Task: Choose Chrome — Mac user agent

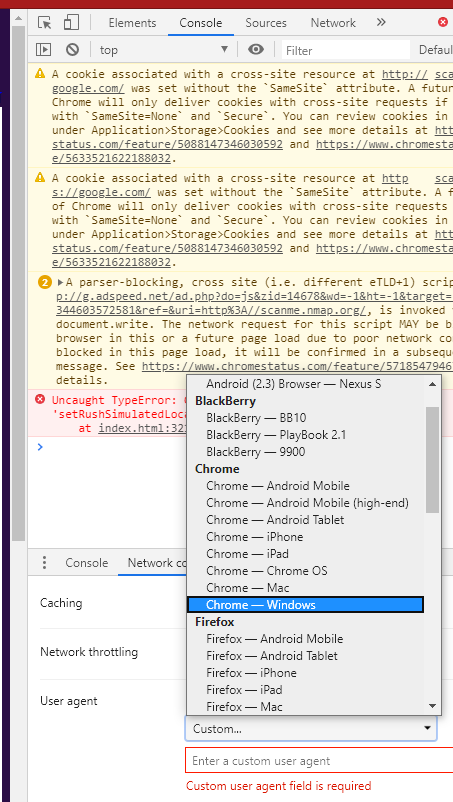Action: click(x=305, y=587)
